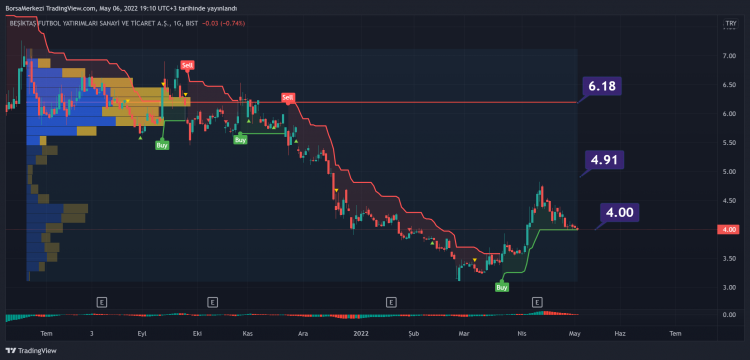The height and width of the screenshot is (360, 750).
Task: Open the TRY currency selector
Action: pyautogui.click(x=730, y=23)
